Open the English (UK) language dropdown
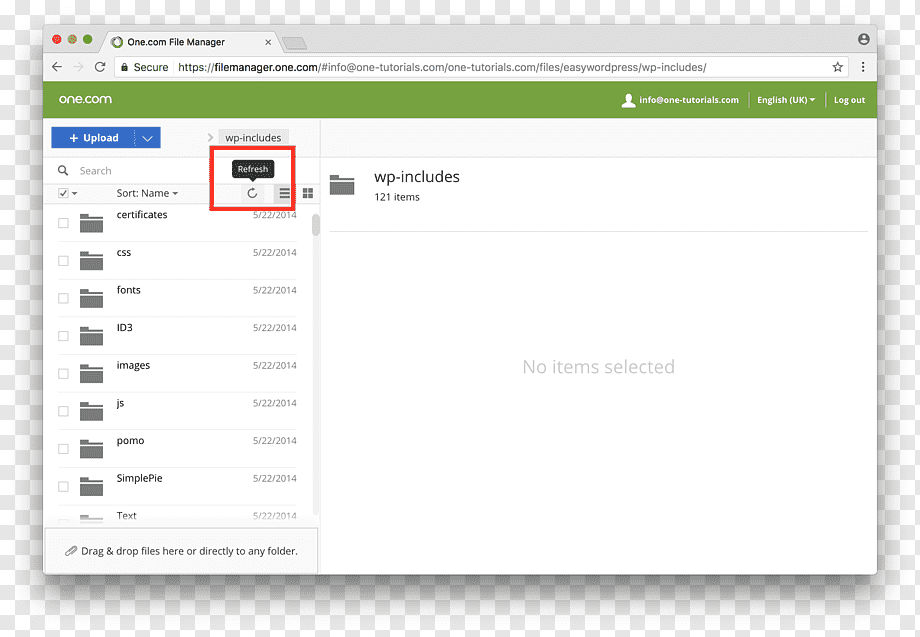 pyautogui.click(x=786, y=100)
